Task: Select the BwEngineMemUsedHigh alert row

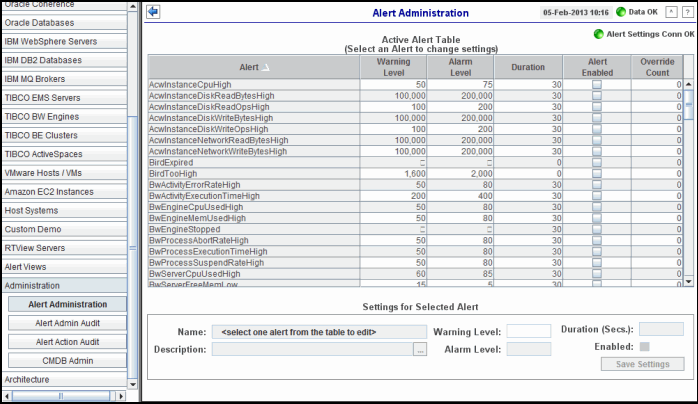Action: coord(414,218)
